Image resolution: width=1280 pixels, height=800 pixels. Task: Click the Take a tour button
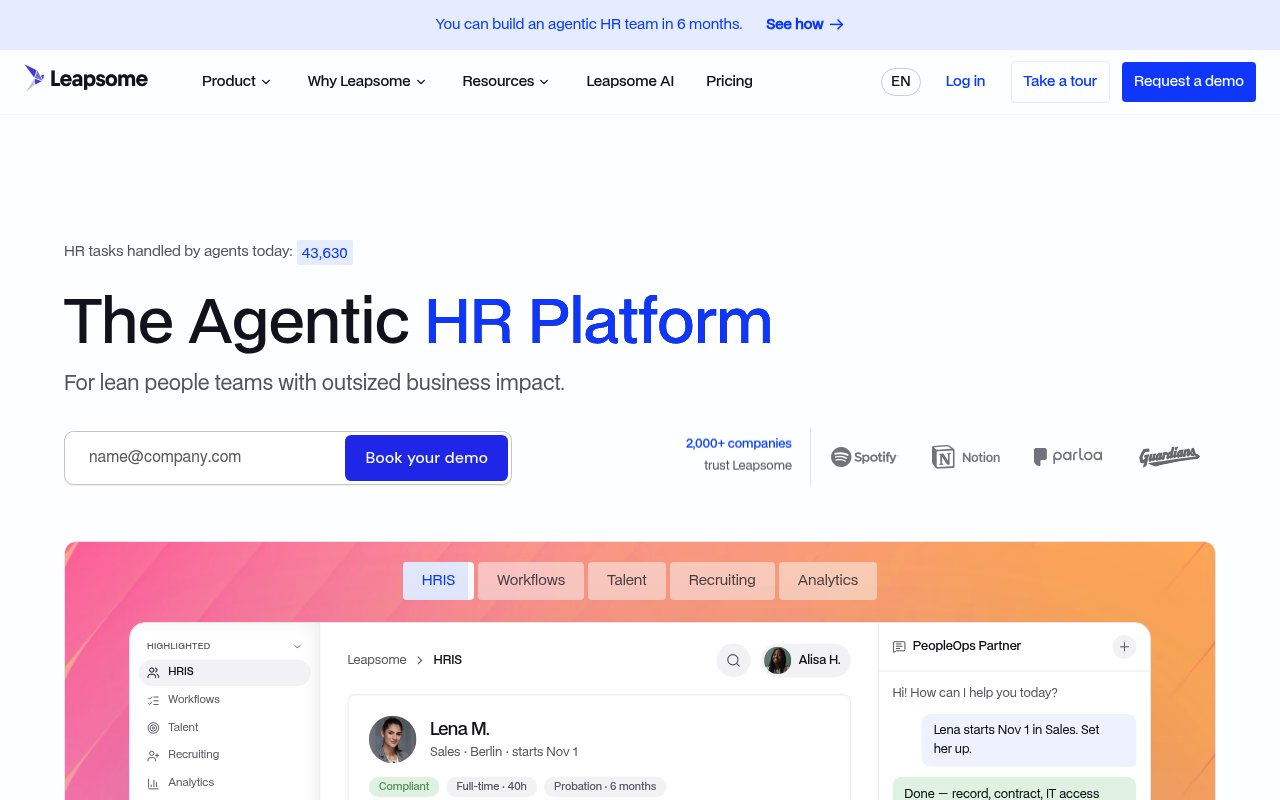(1060, 82)
